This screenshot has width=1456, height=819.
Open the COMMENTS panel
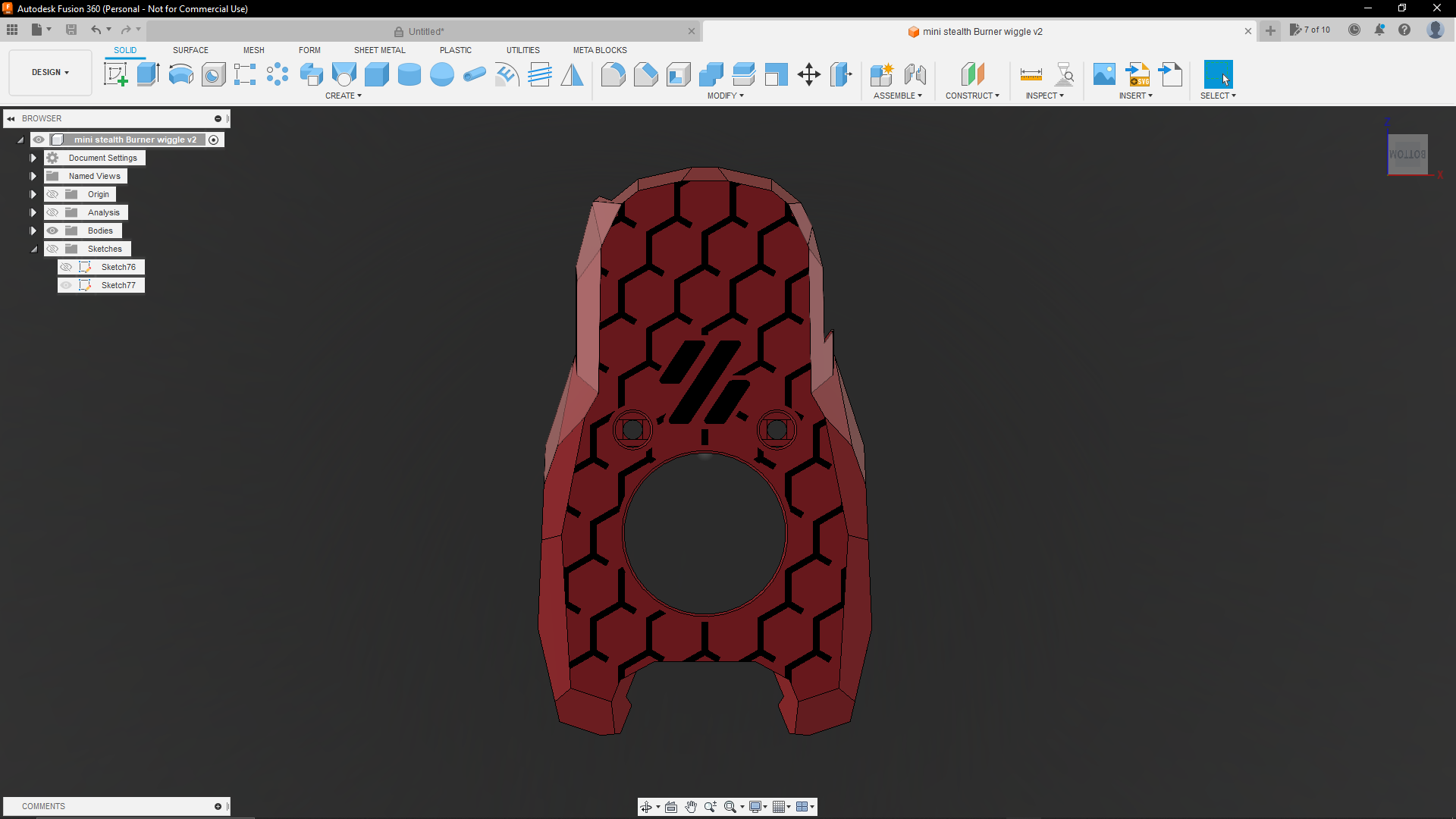pos(43,806)
